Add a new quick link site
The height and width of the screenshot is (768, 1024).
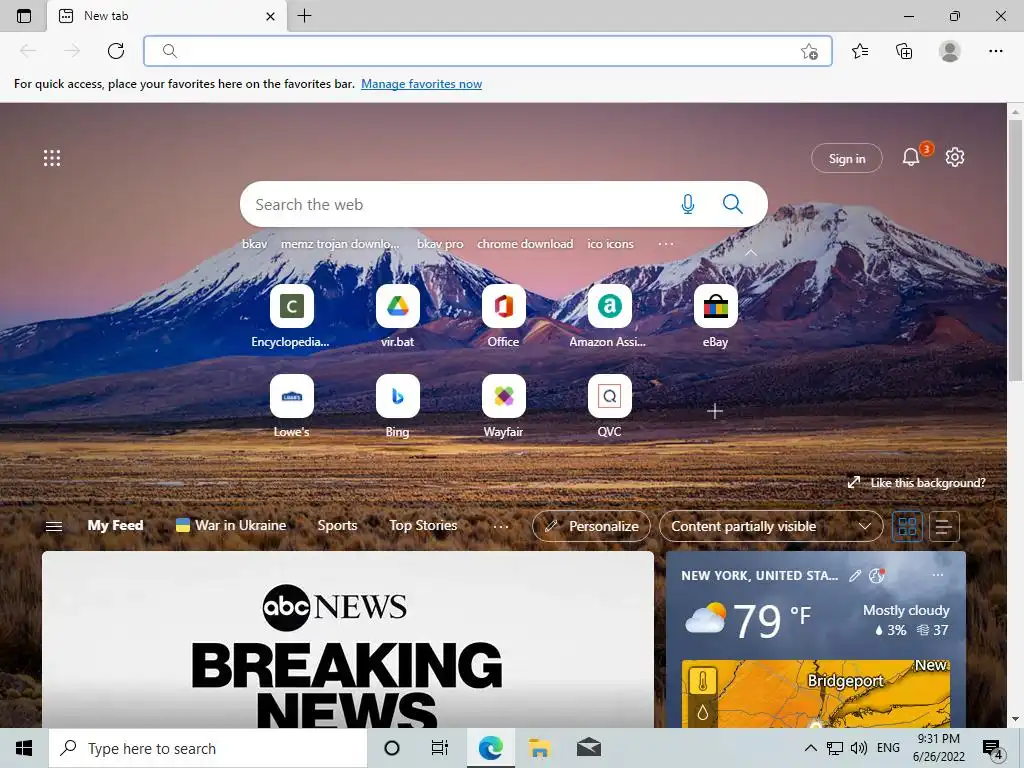[714, 411]
